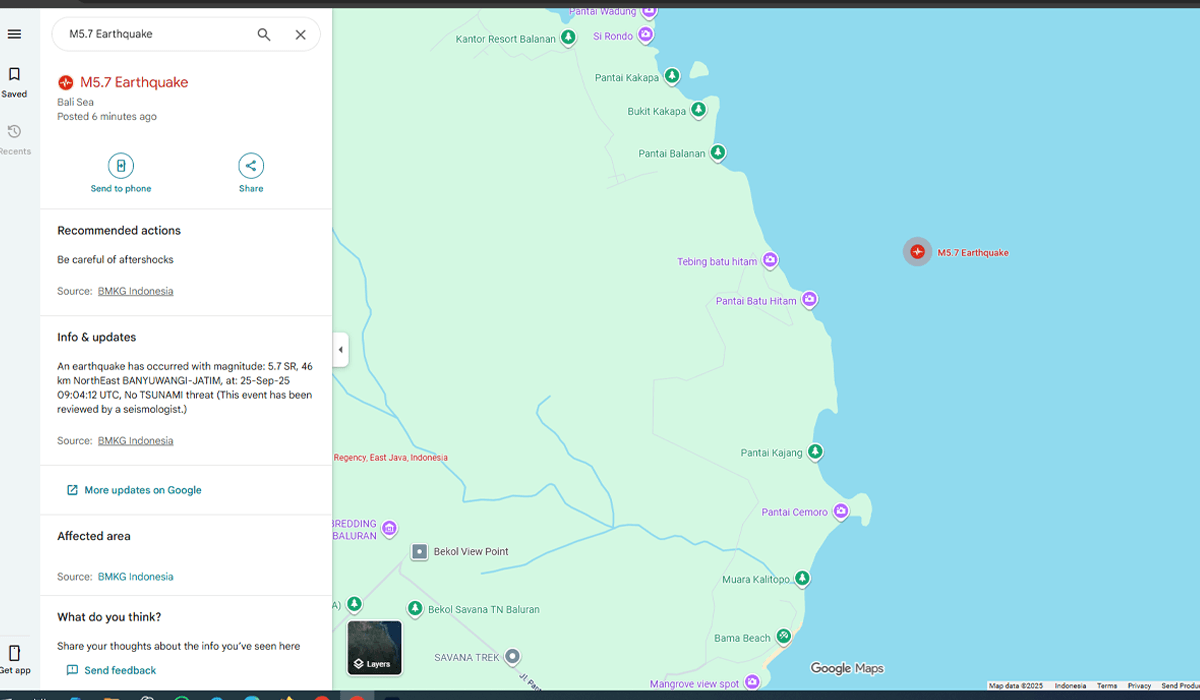
Task: Click inside the M5.7 Earthquake search field
Action: coord(150,33)
